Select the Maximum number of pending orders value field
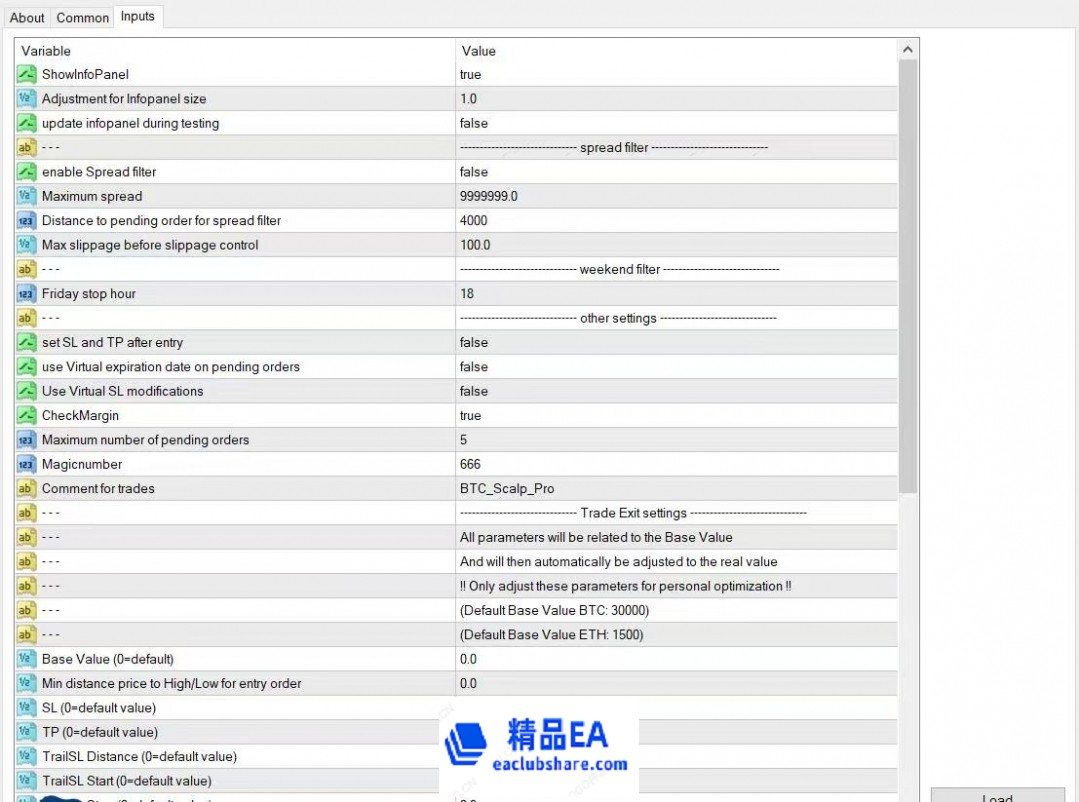 (x=675, y=440)
